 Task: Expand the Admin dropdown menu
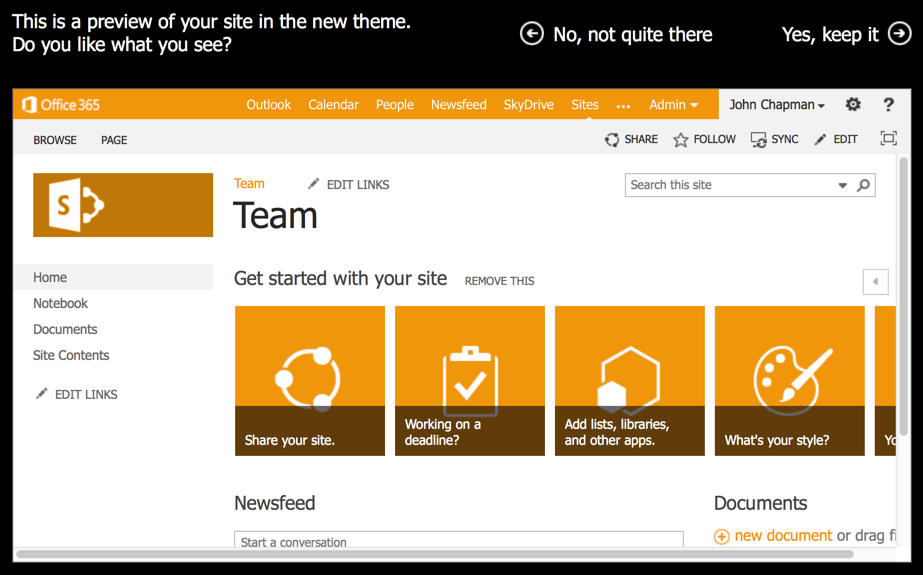[x=673, y=105]
